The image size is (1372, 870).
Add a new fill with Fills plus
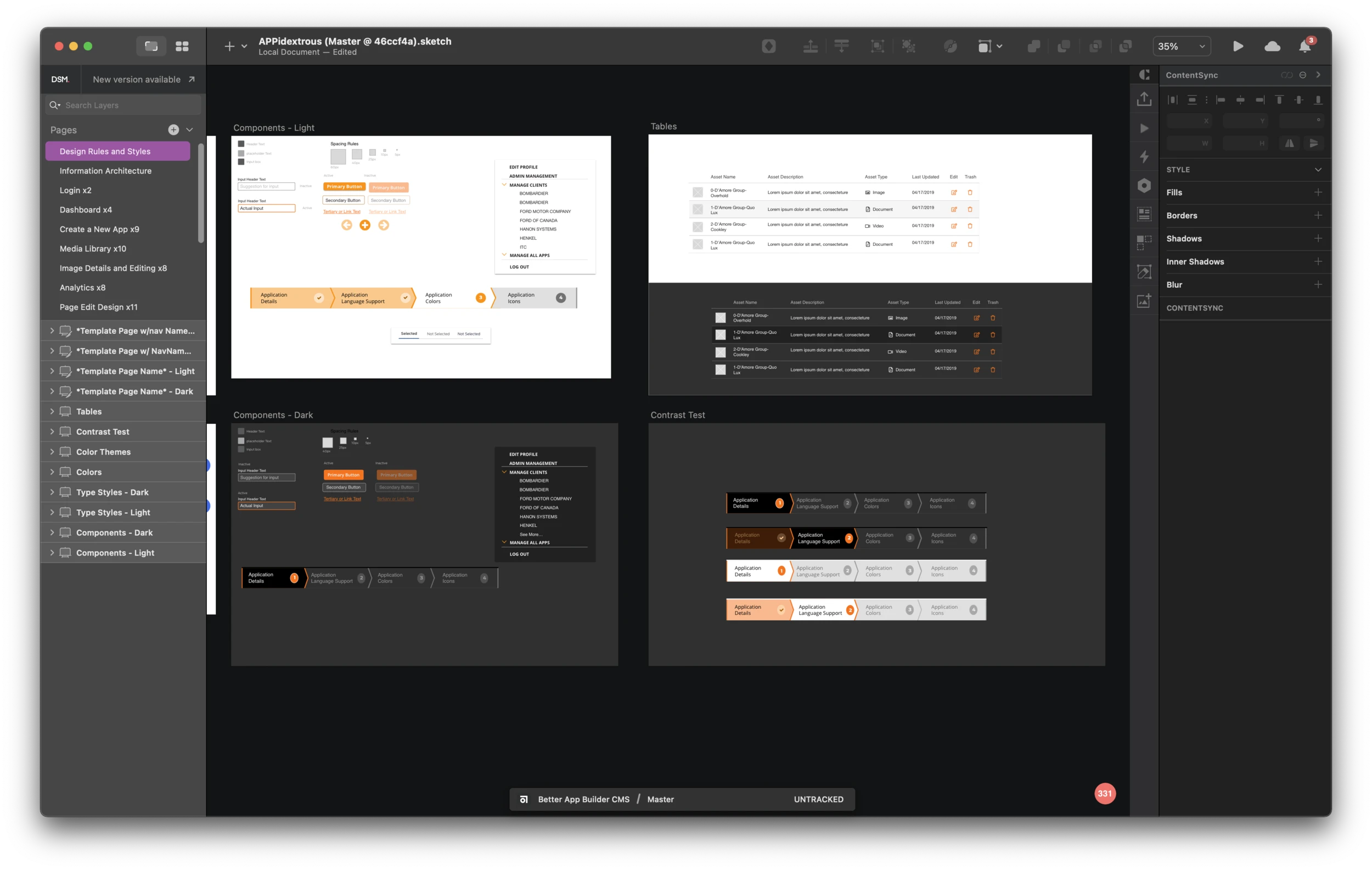pyautogui.click(x=1318, y=193)
